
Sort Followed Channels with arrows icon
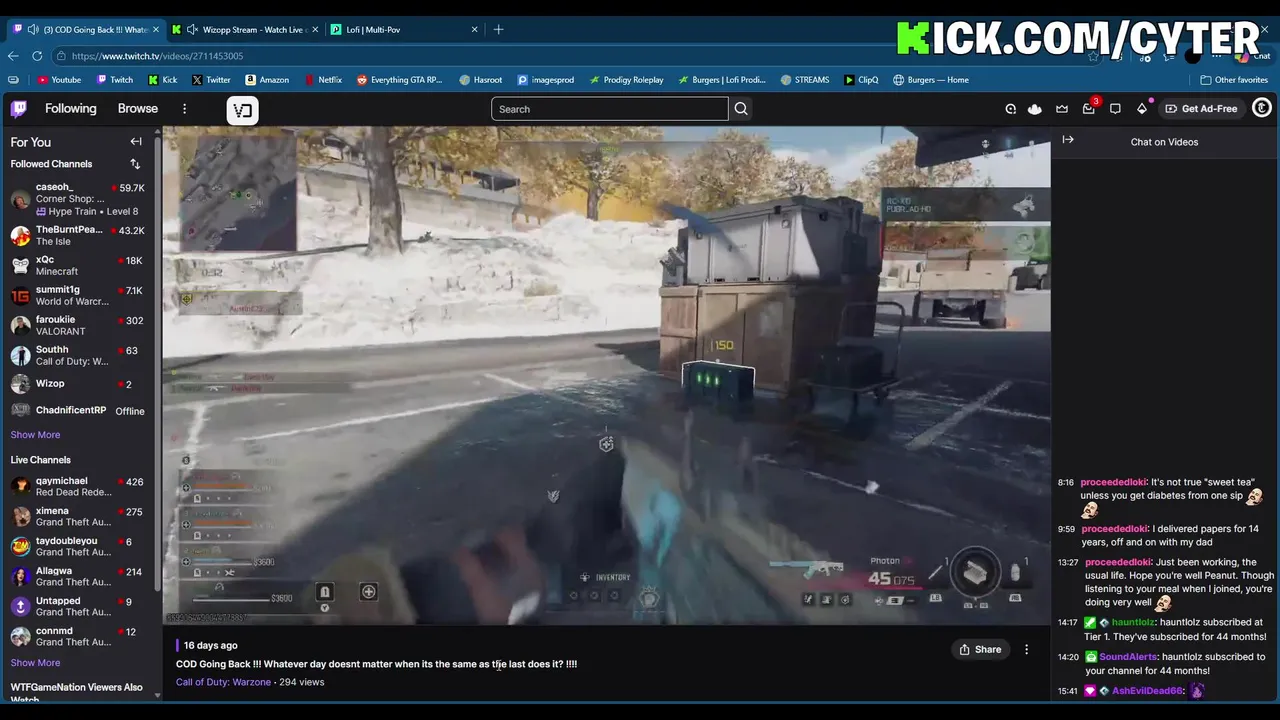(135, 164)
